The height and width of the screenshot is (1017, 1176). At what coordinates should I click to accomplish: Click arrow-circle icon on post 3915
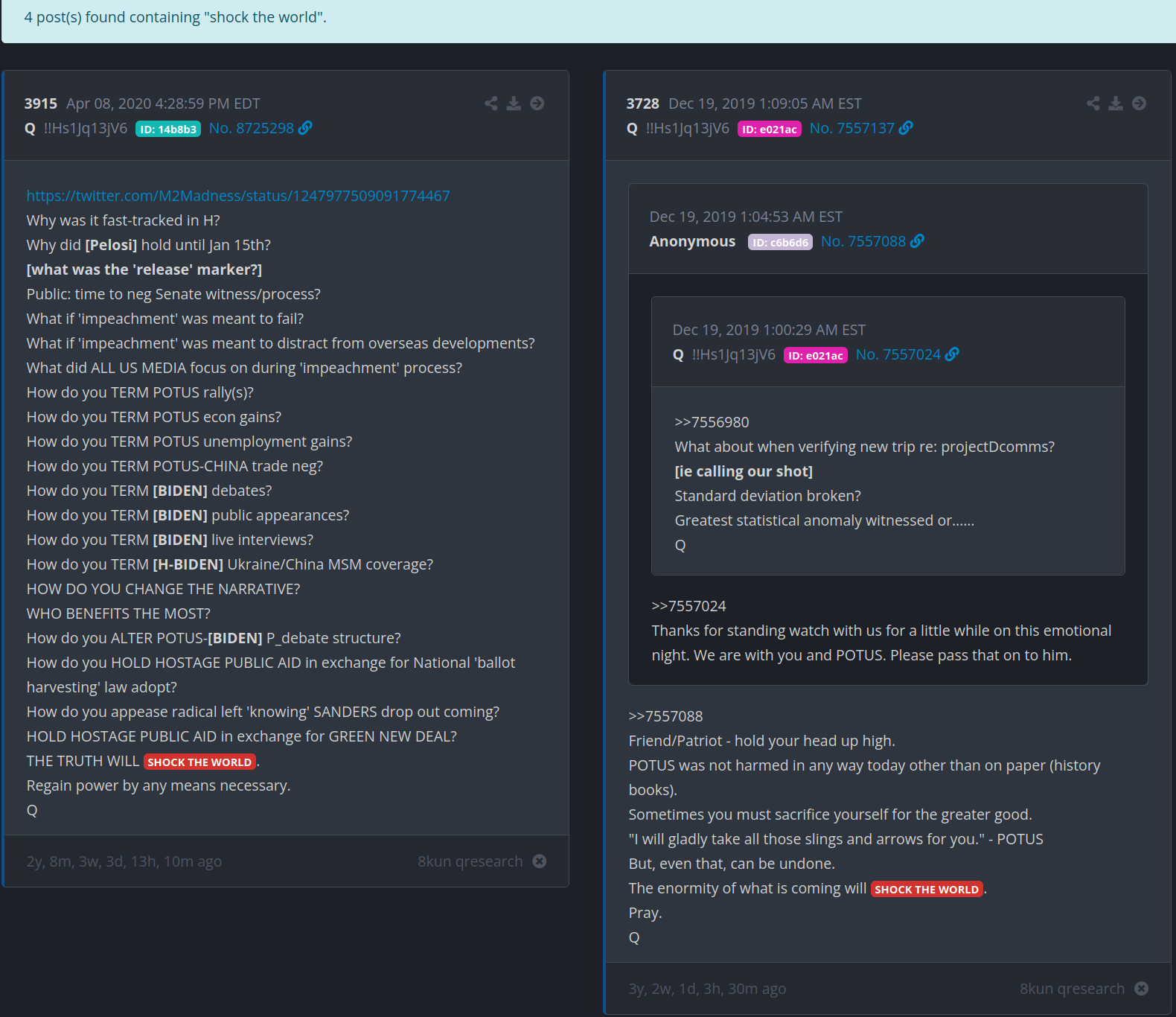[537, 103]
